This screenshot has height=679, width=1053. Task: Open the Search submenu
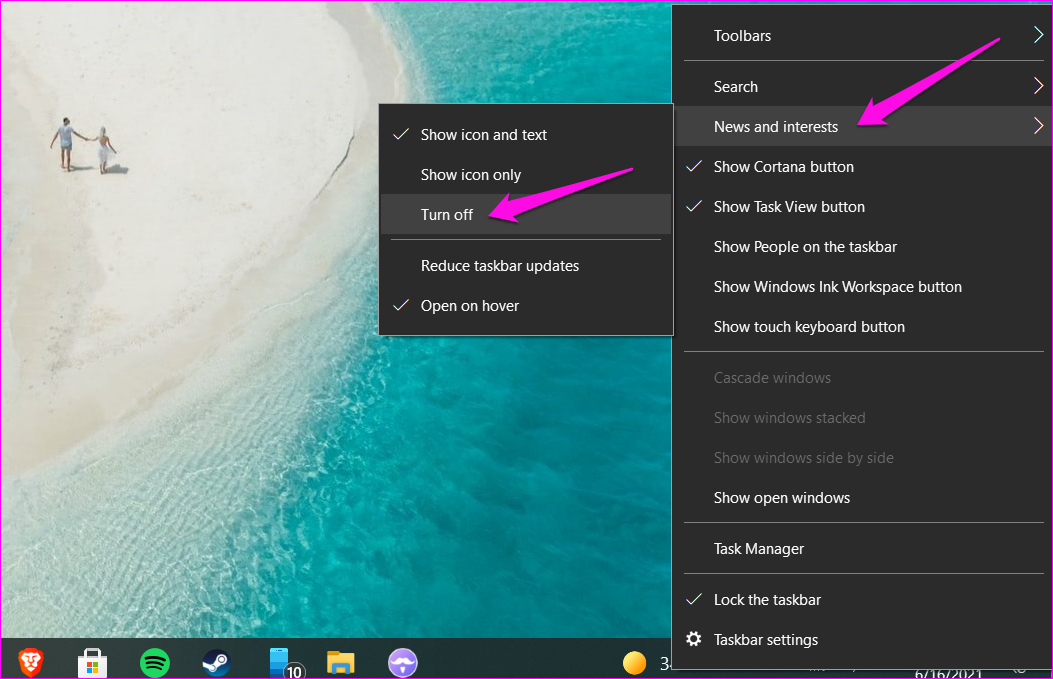click(x=735, y=86)
